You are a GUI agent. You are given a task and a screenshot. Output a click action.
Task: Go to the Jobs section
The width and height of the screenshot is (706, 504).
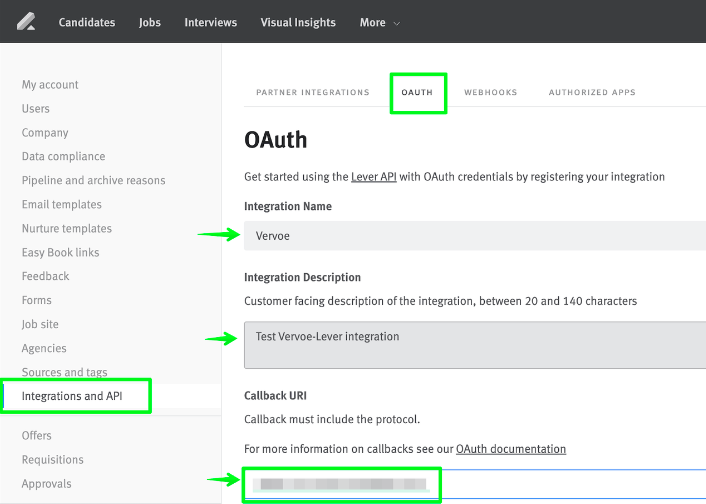pyautogui.click(x=149, y=23)
